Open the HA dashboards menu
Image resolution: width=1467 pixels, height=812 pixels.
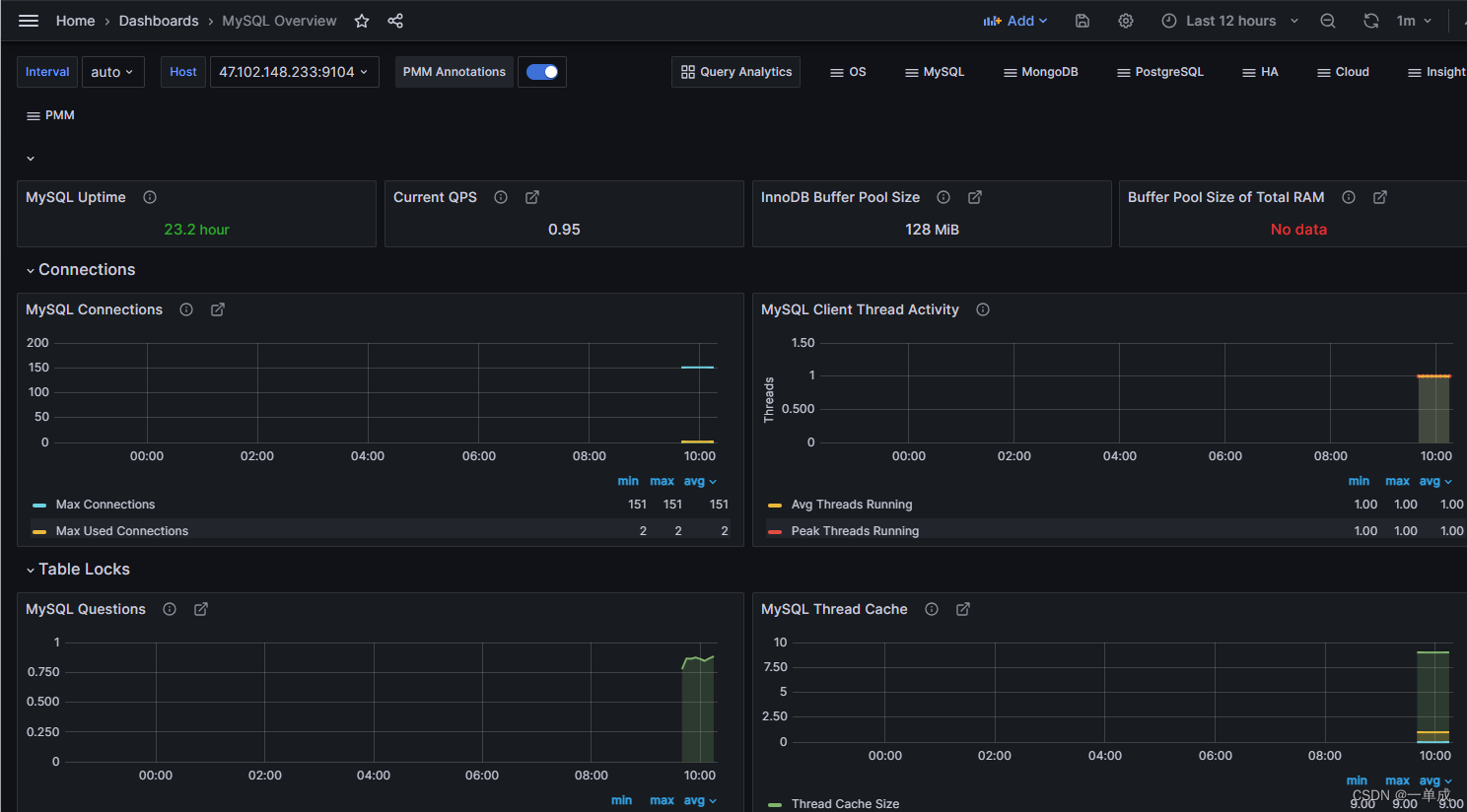click(x=1260, y=72)
